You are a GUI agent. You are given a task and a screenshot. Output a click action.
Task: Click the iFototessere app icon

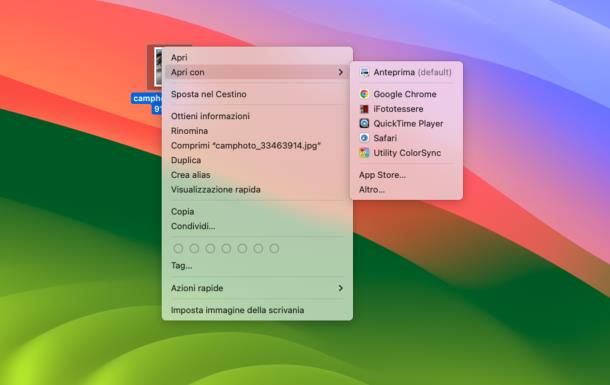(x=364, y=109)
